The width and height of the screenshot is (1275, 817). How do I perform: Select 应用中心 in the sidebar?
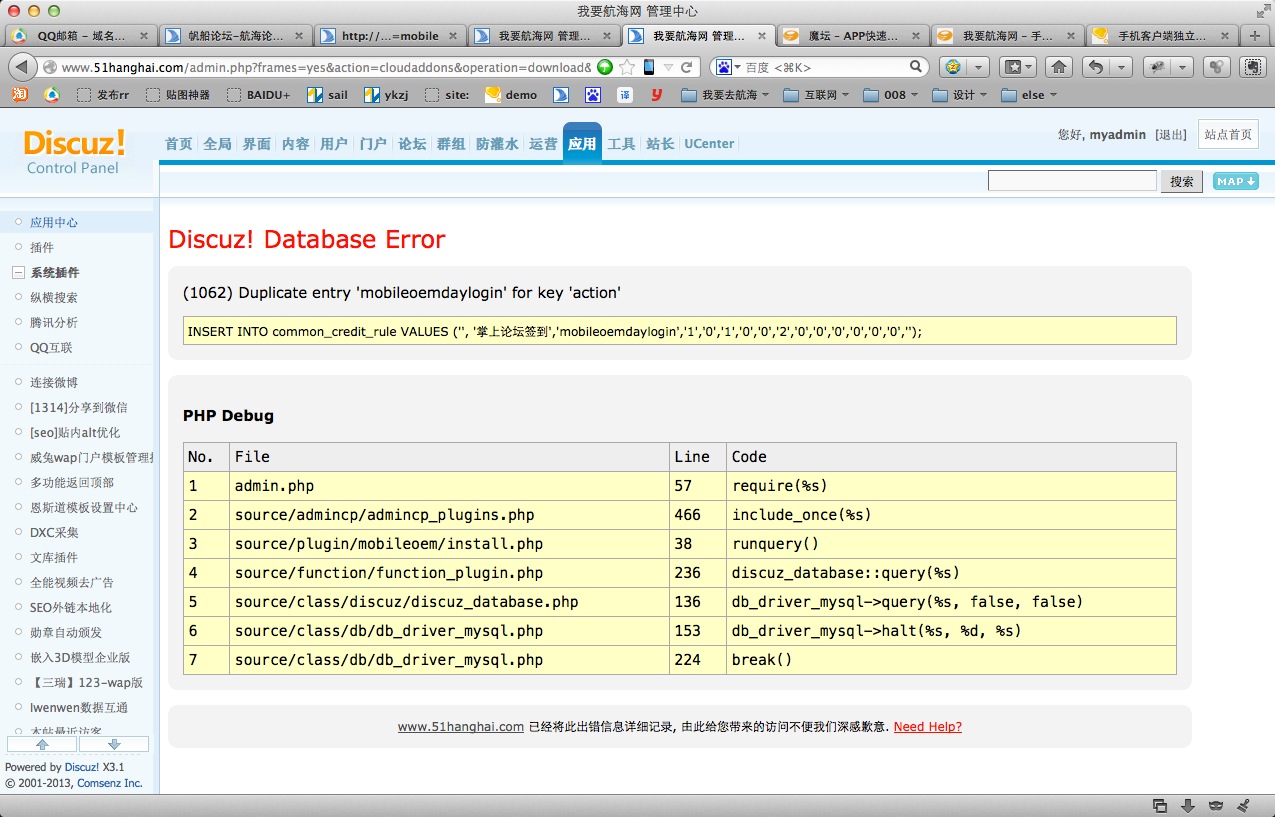(54, 222)
